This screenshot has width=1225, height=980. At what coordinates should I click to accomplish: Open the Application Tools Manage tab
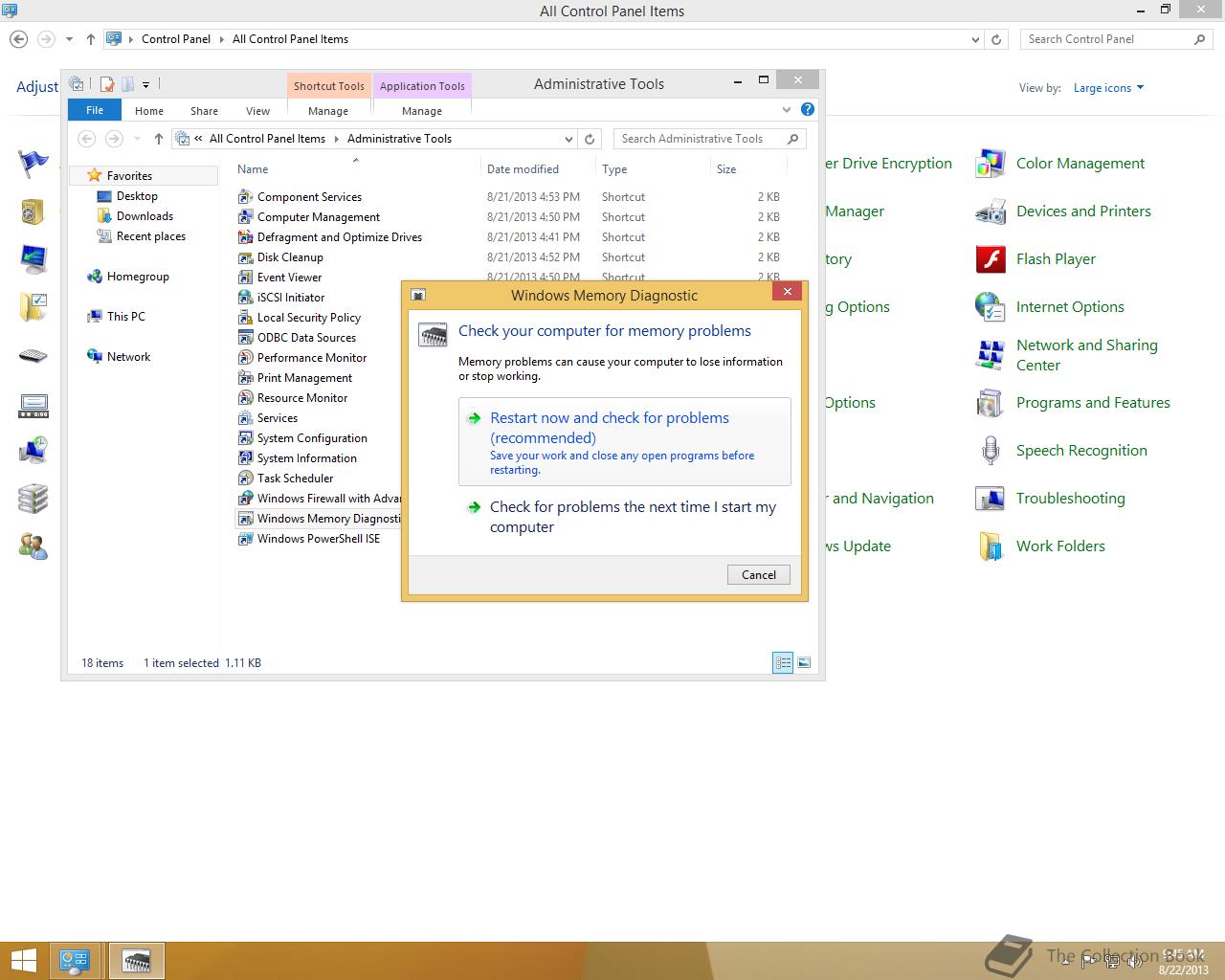coord(422,111)
